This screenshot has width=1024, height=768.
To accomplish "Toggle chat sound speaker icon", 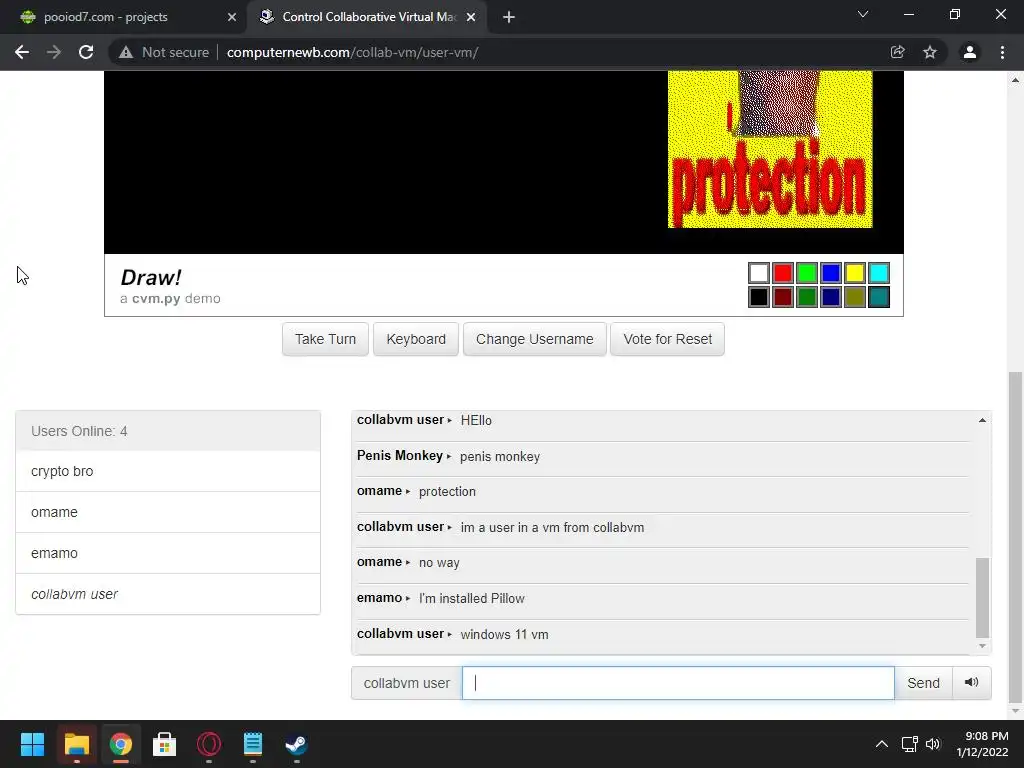I will tap(972, 682).
